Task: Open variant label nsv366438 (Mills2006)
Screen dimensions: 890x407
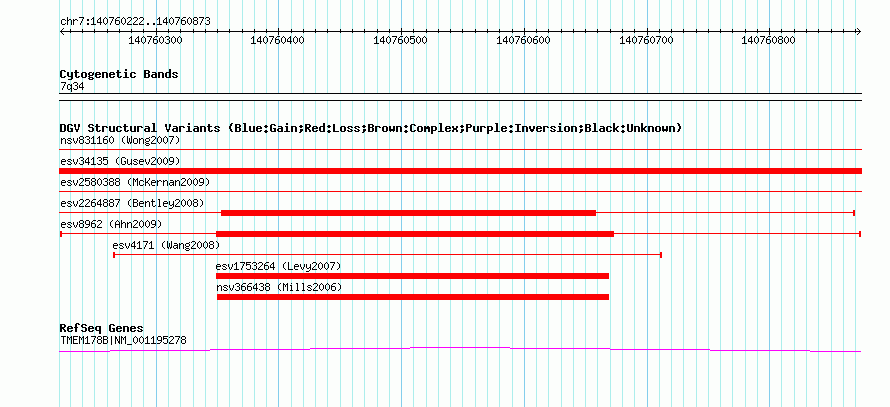Action: 280,287
